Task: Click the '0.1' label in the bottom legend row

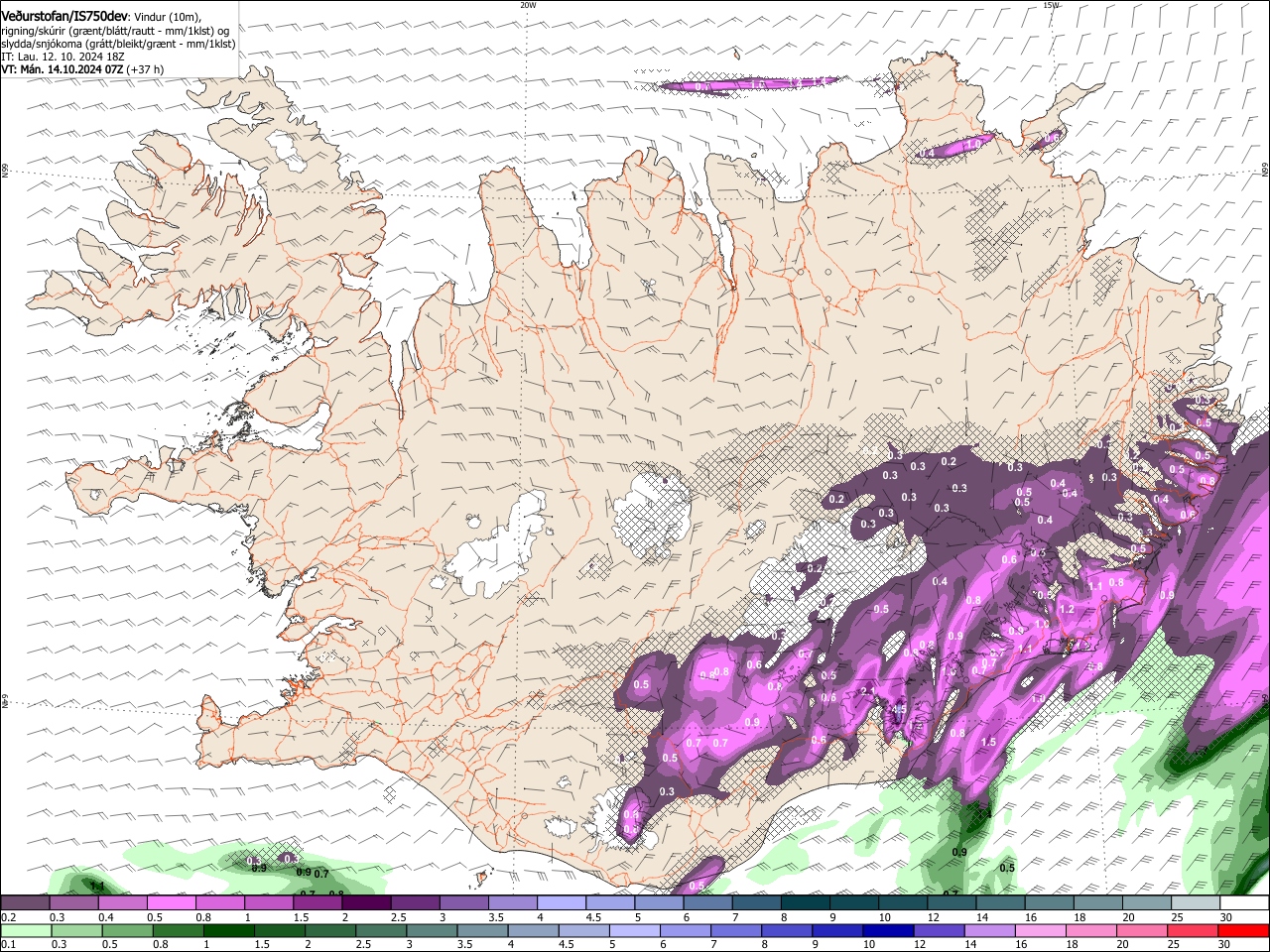Action: pos(9,944)
